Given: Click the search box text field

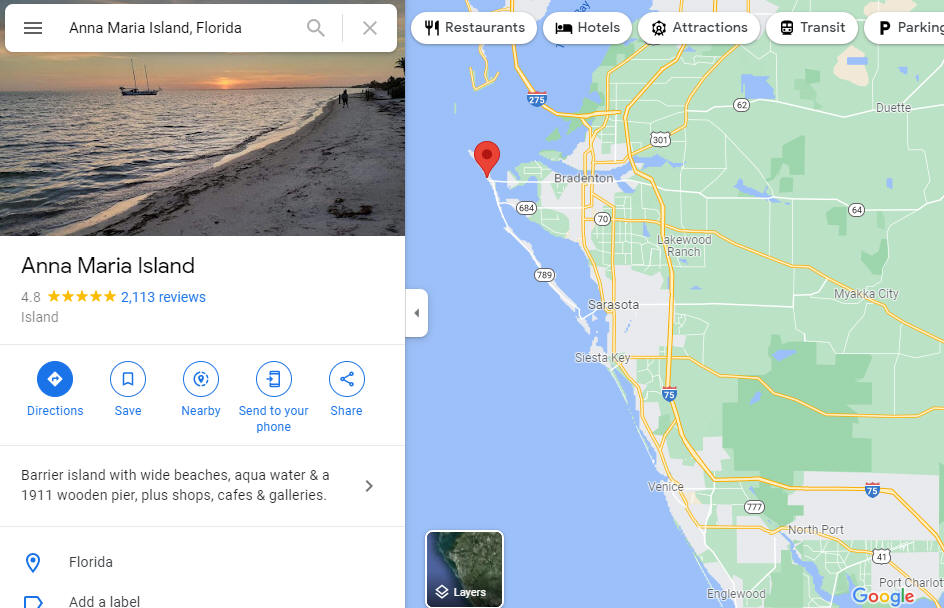Looking at the screenshot, I should click(181, 28).
